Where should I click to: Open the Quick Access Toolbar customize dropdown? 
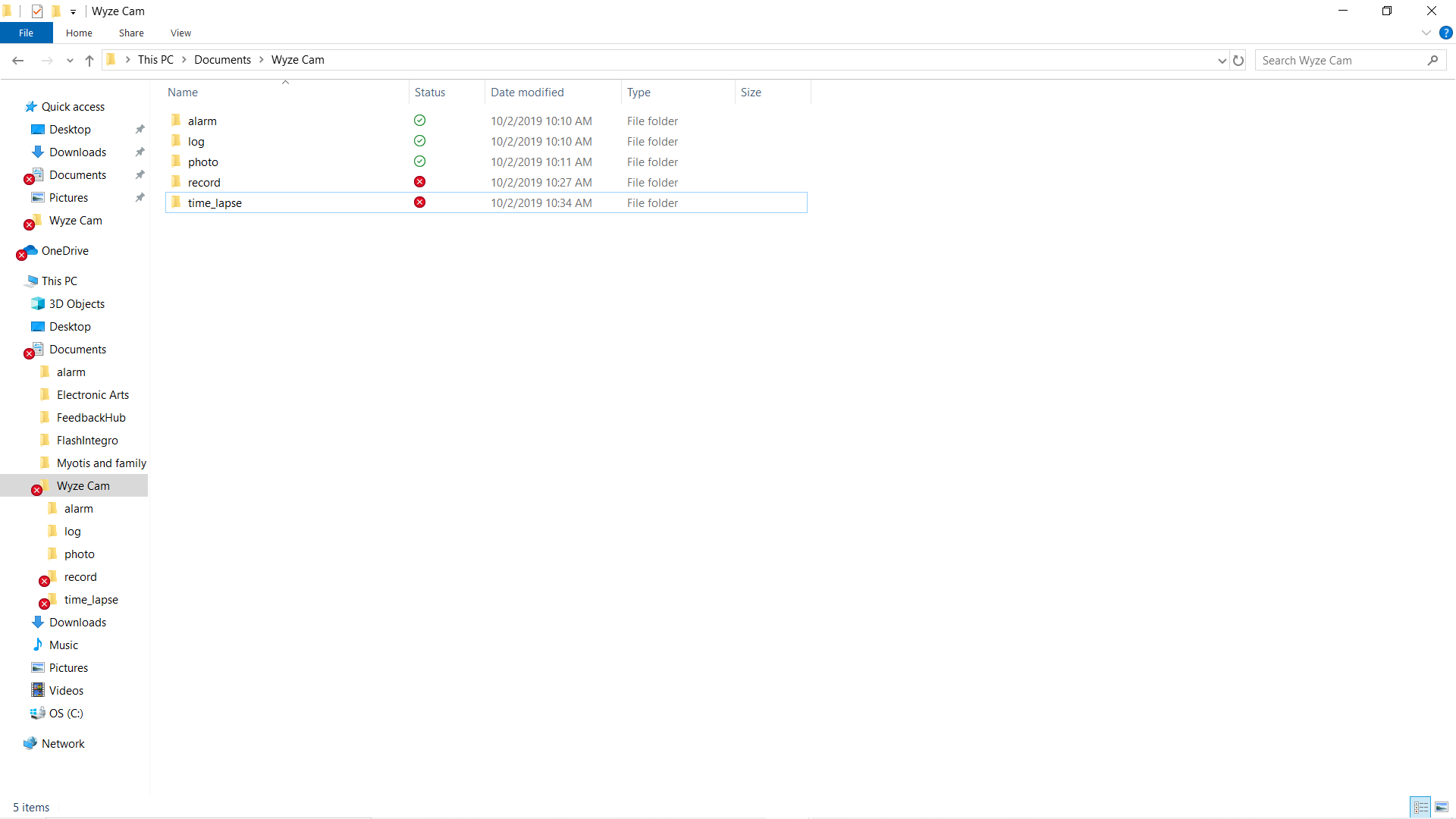73,11
